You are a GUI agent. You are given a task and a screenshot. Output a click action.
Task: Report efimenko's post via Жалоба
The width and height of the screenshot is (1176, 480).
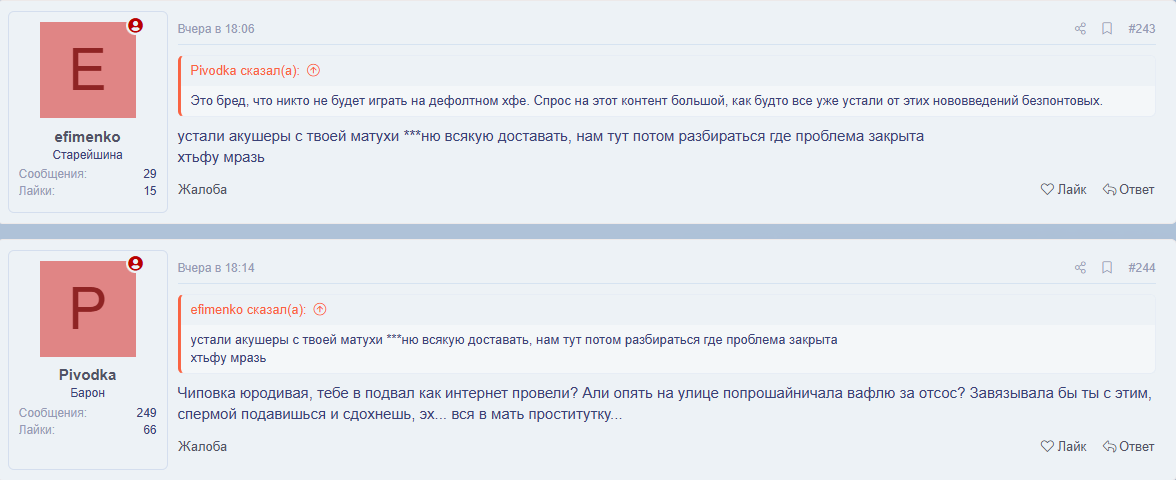pos(202,189)
